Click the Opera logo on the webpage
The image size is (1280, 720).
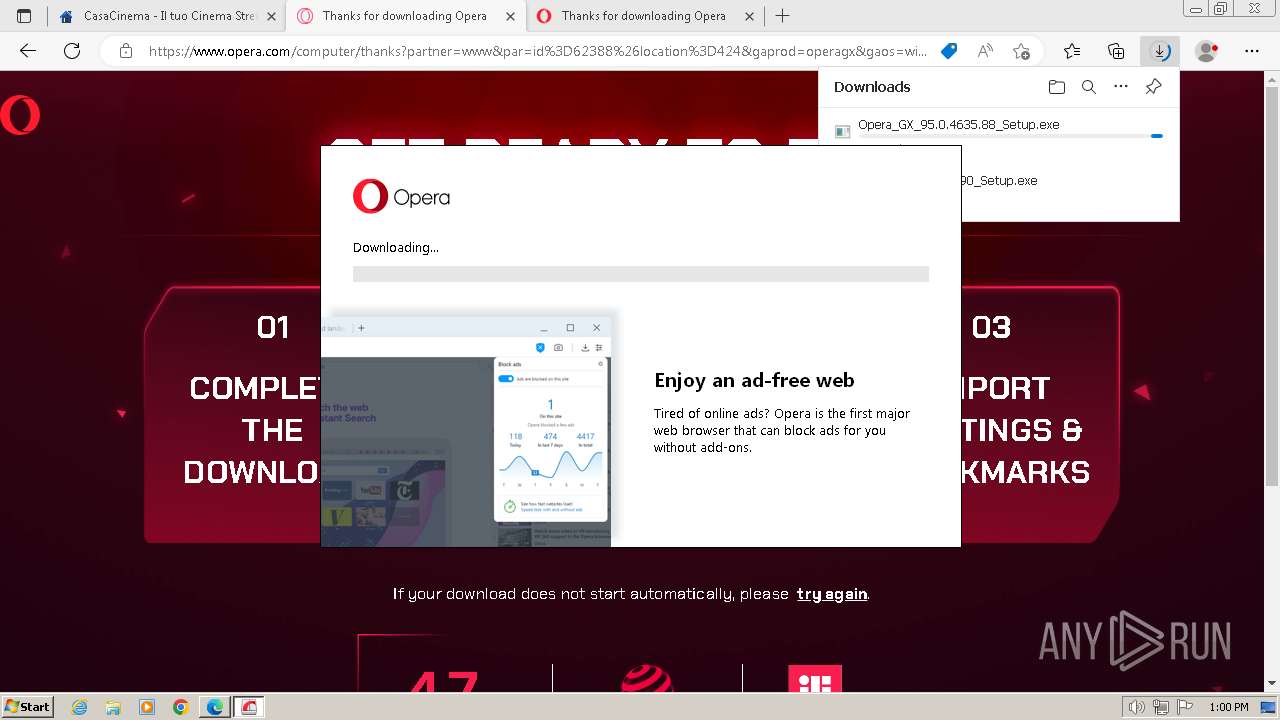click(20, 115)
